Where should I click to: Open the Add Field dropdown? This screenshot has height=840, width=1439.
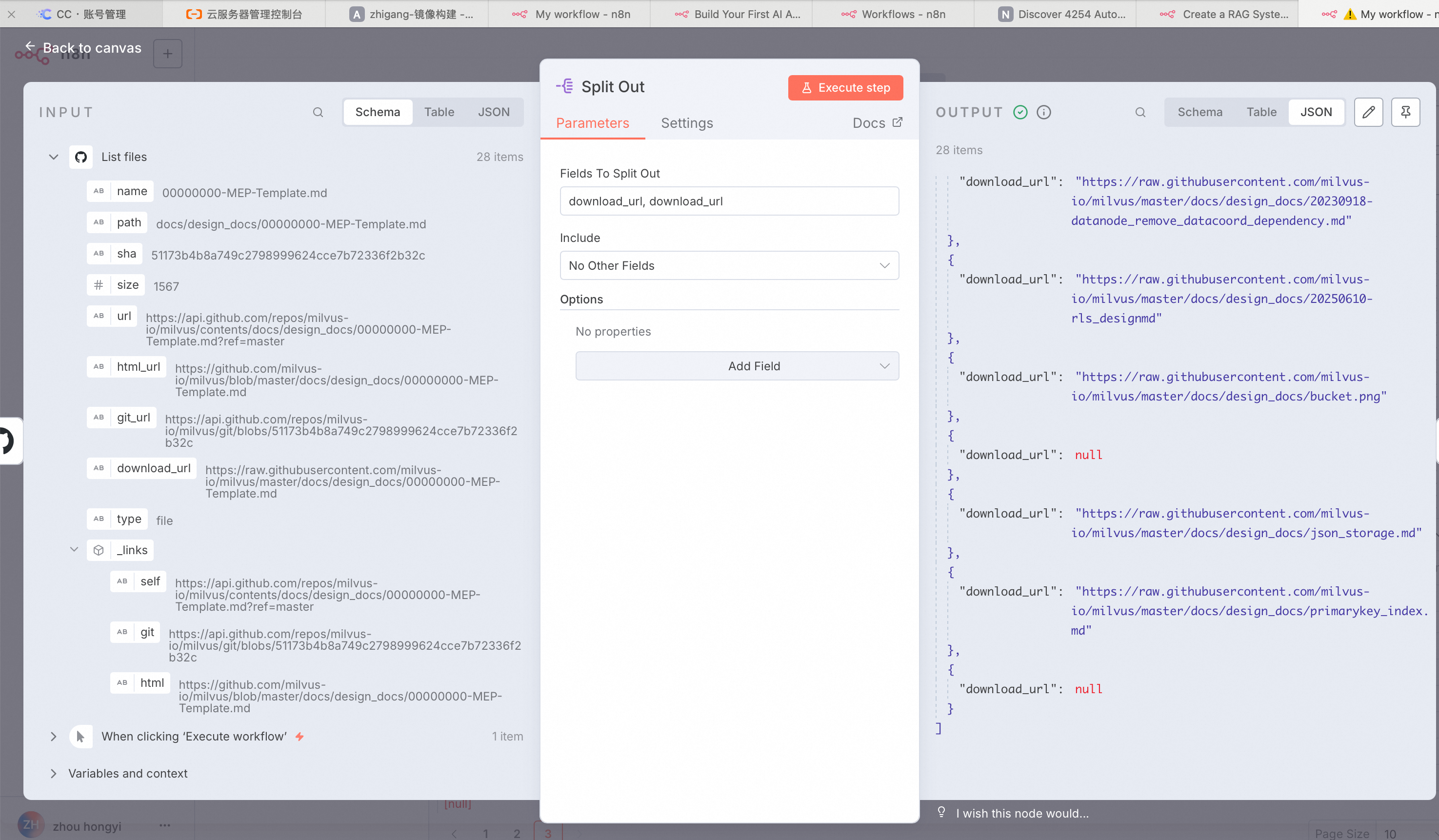tap(737, 366)
